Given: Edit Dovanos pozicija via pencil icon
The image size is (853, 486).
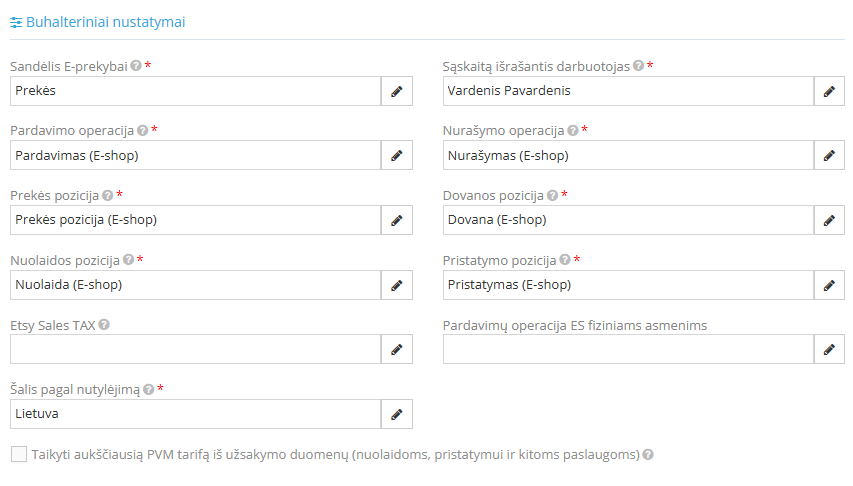Looking at the screenshot, I should [x=829, y=220].
